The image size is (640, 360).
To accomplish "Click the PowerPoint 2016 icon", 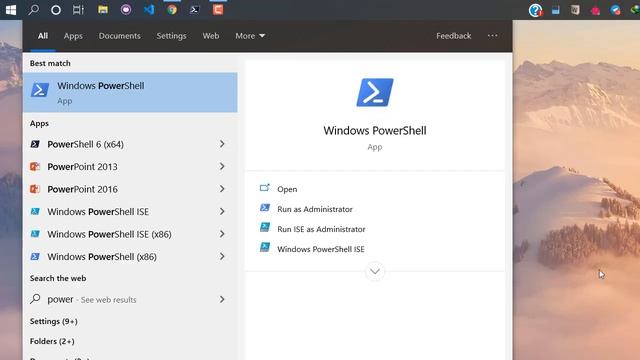I will click(35, 189).
